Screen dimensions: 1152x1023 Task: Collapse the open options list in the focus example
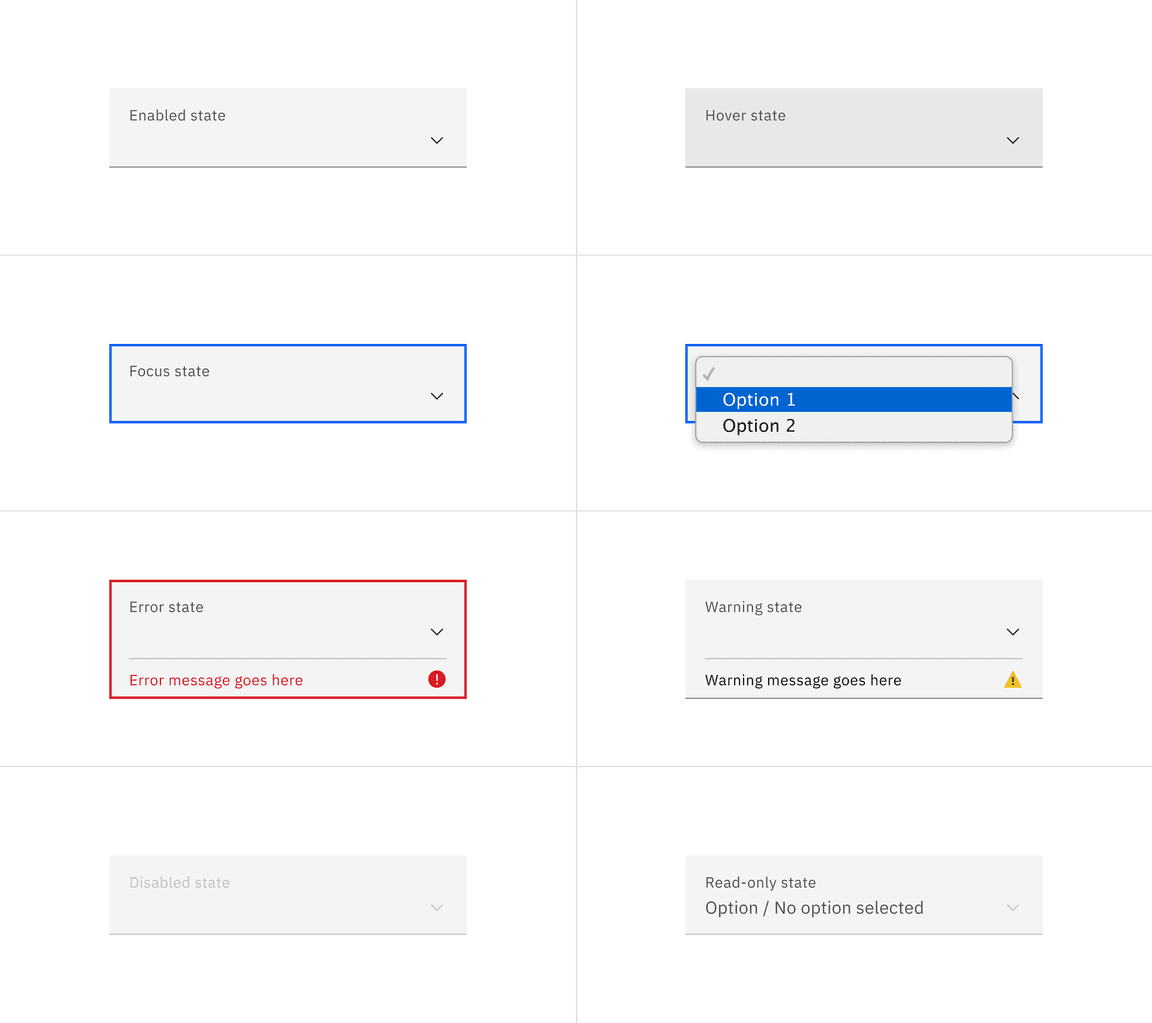pyautogui.click(x=1015, y=396)
